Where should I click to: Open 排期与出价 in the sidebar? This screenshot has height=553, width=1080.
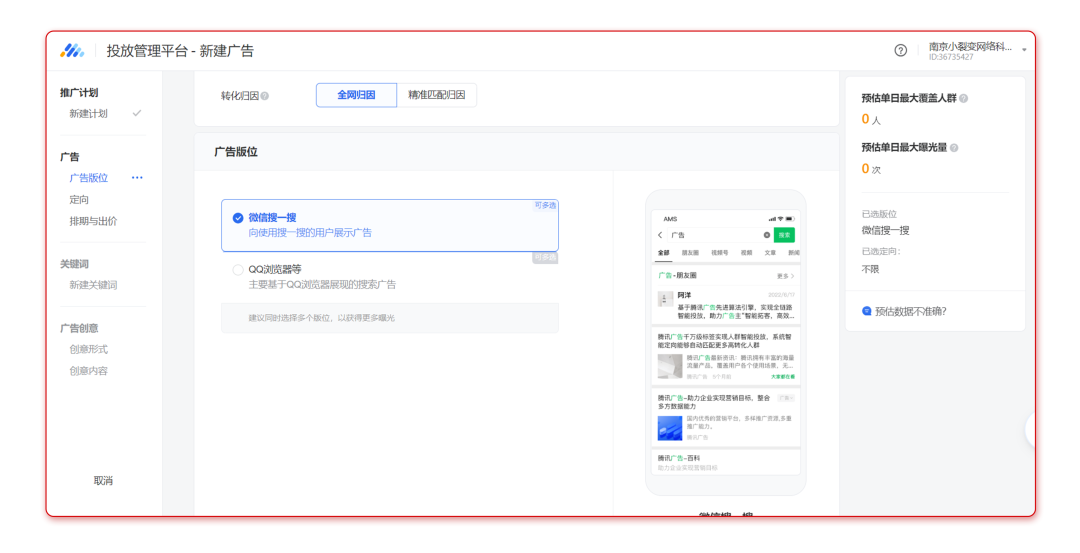pos(93,221)
